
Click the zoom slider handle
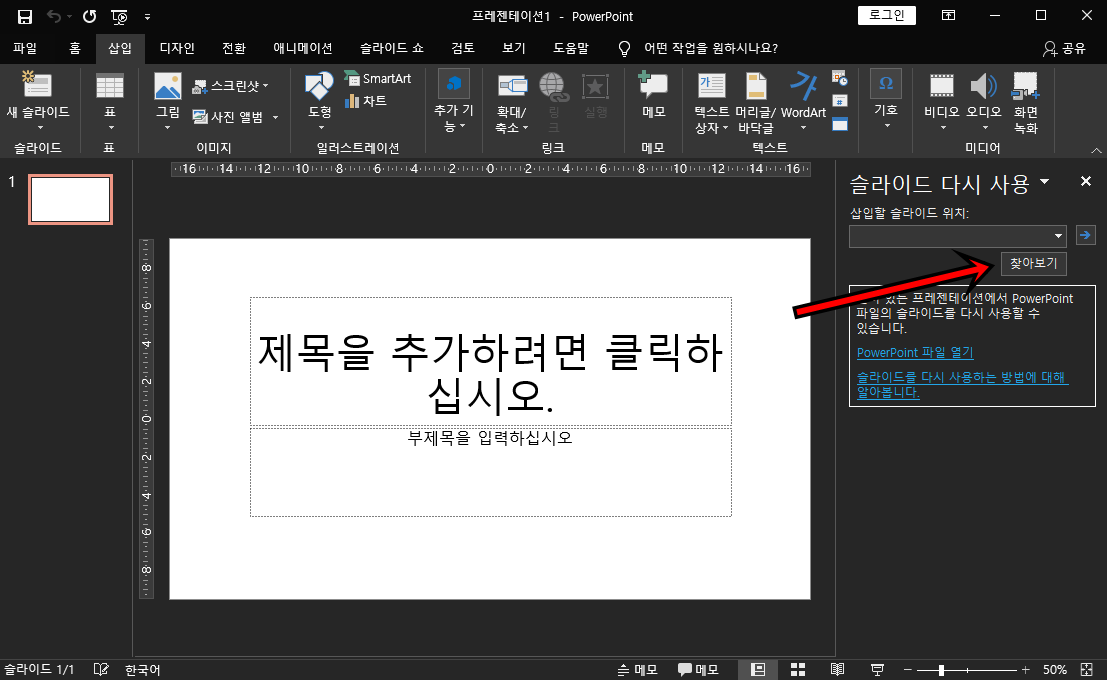(x=941, y=669)
